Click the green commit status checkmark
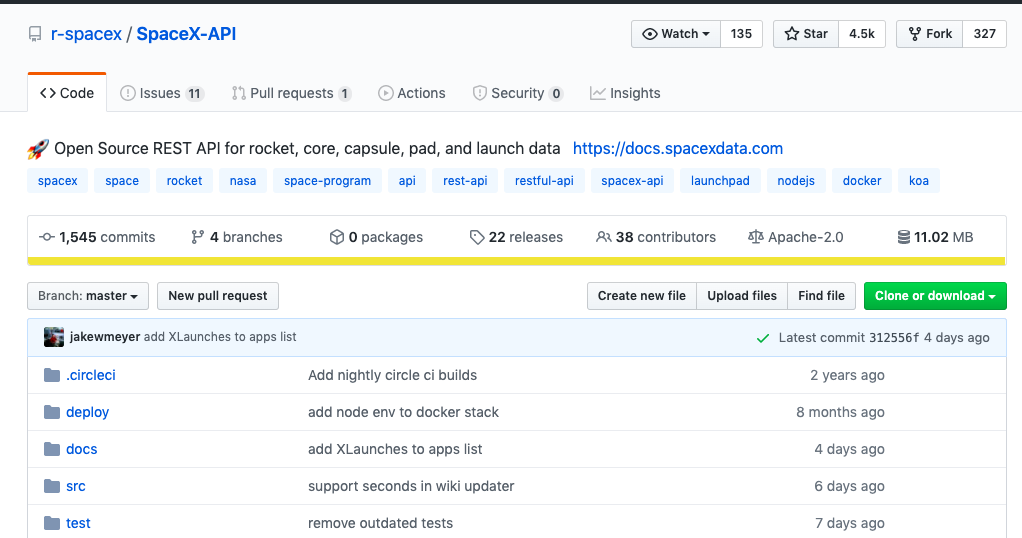 pyautogui.click(x=763, y=338)
